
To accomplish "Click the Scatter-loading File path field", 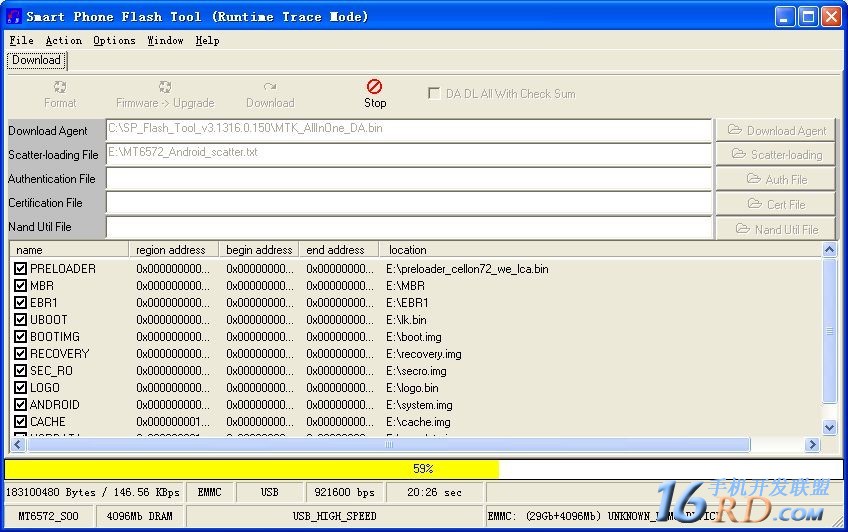I will tap(408, 154).
